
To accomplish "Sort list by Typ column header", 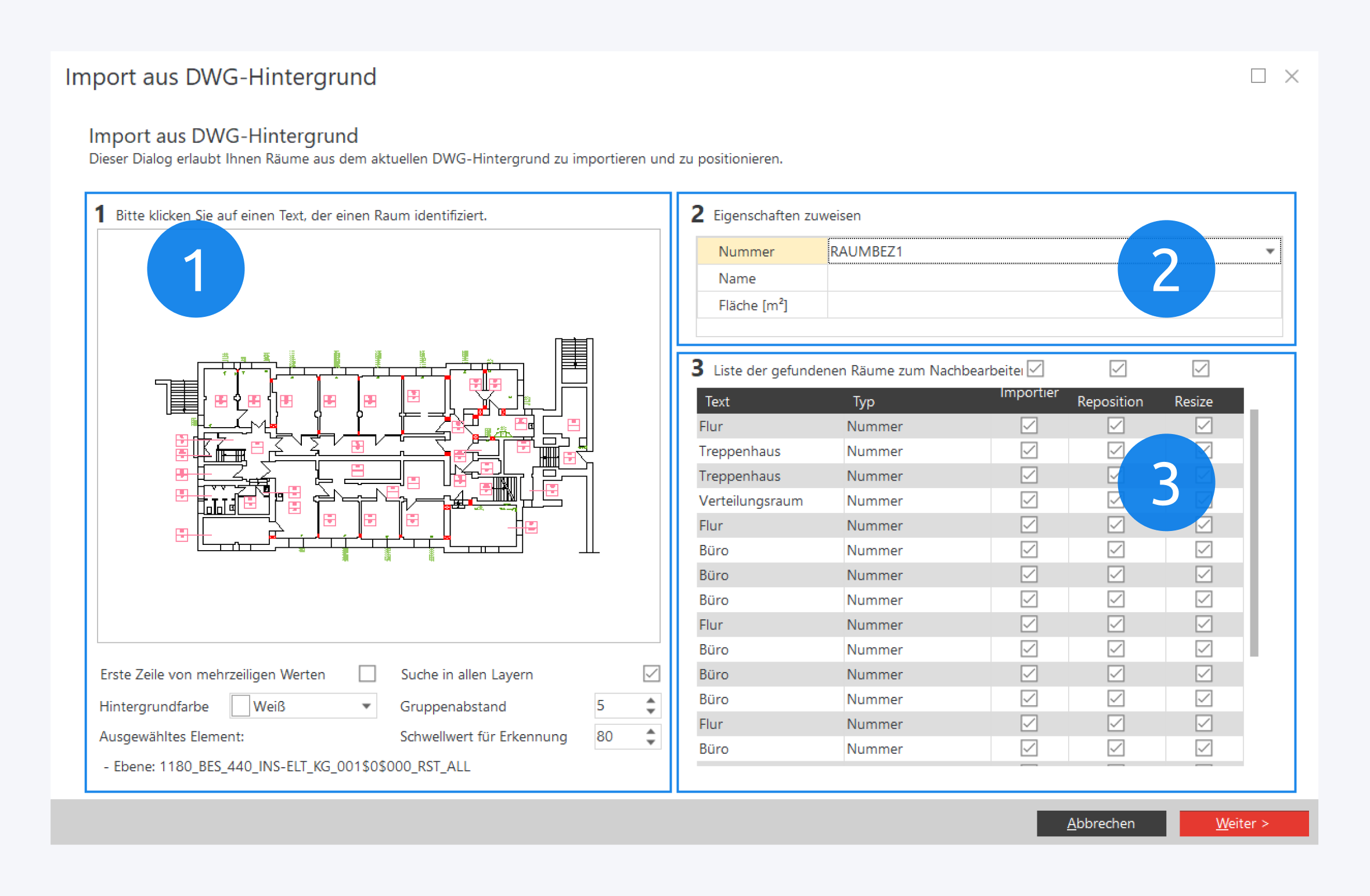I will [x=863, y=402].
